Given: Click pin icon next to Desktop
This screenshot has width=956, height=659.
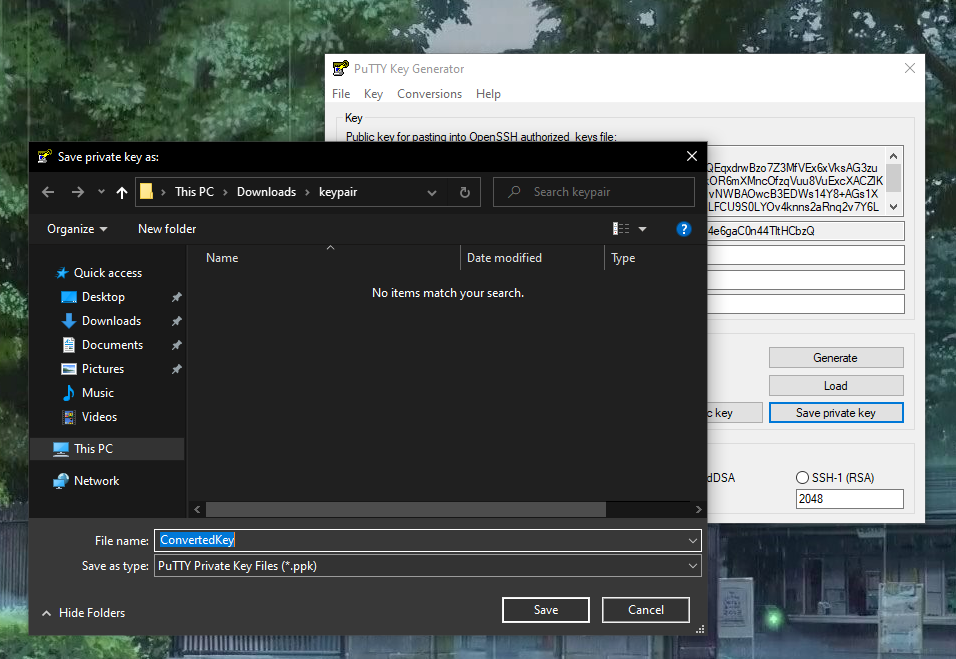Looking at the screenshot, I should coord(177,297).
